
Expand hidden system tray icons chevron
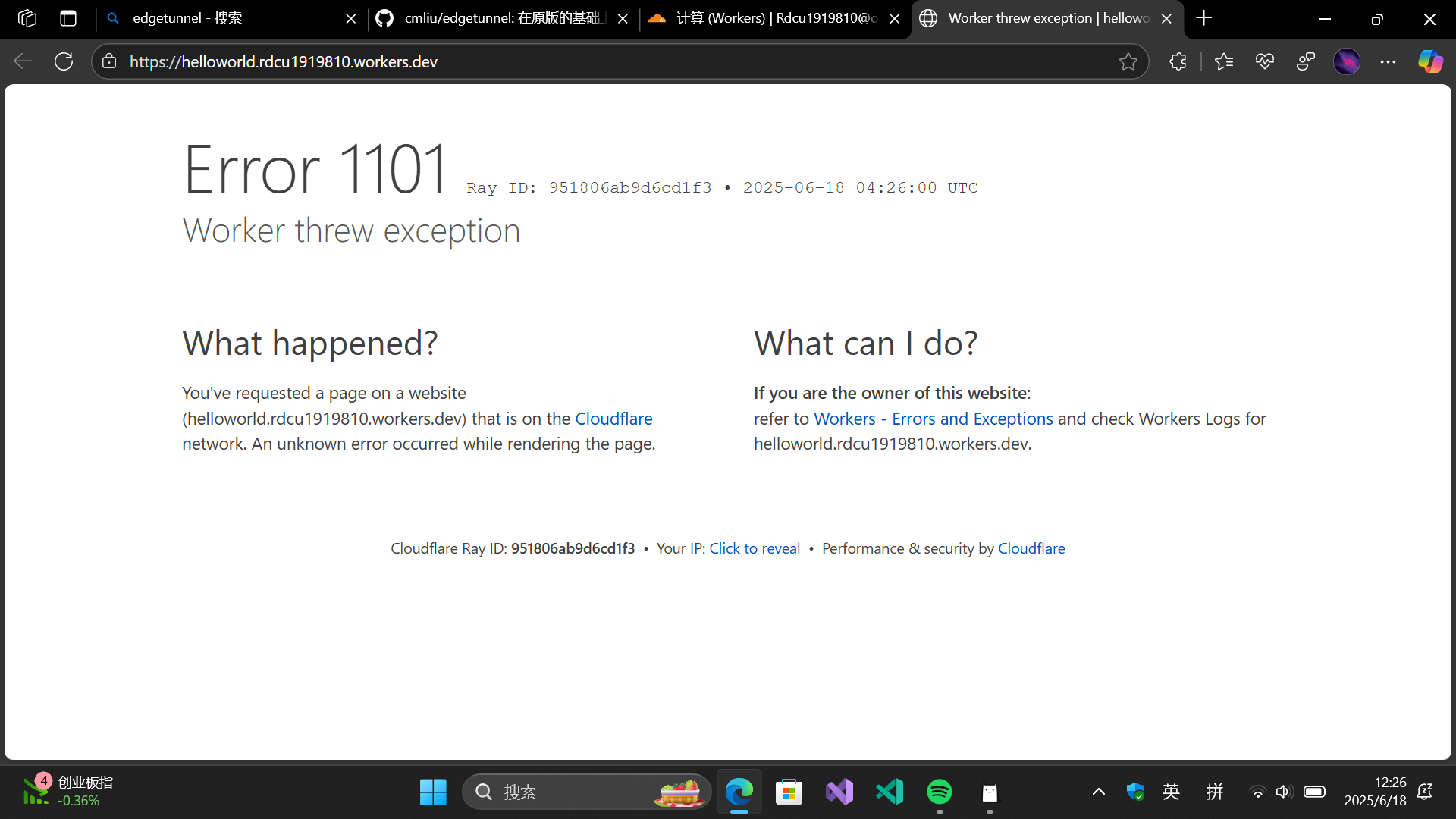click(x=1098, y=792)
